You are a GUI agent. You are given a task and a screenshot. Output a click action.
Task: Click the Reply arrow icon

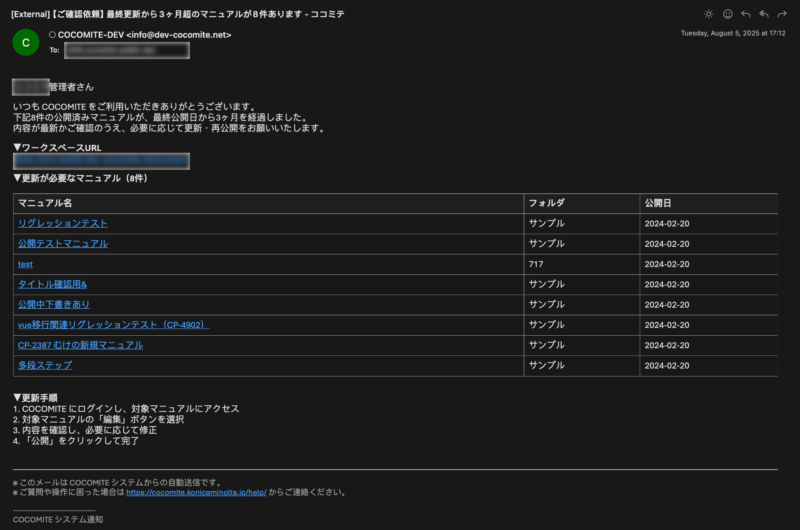tap(745, 14)
